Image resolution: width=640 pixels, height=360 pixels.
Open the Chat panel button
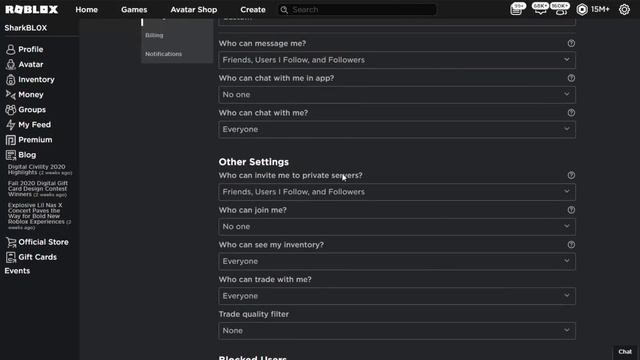625,352
